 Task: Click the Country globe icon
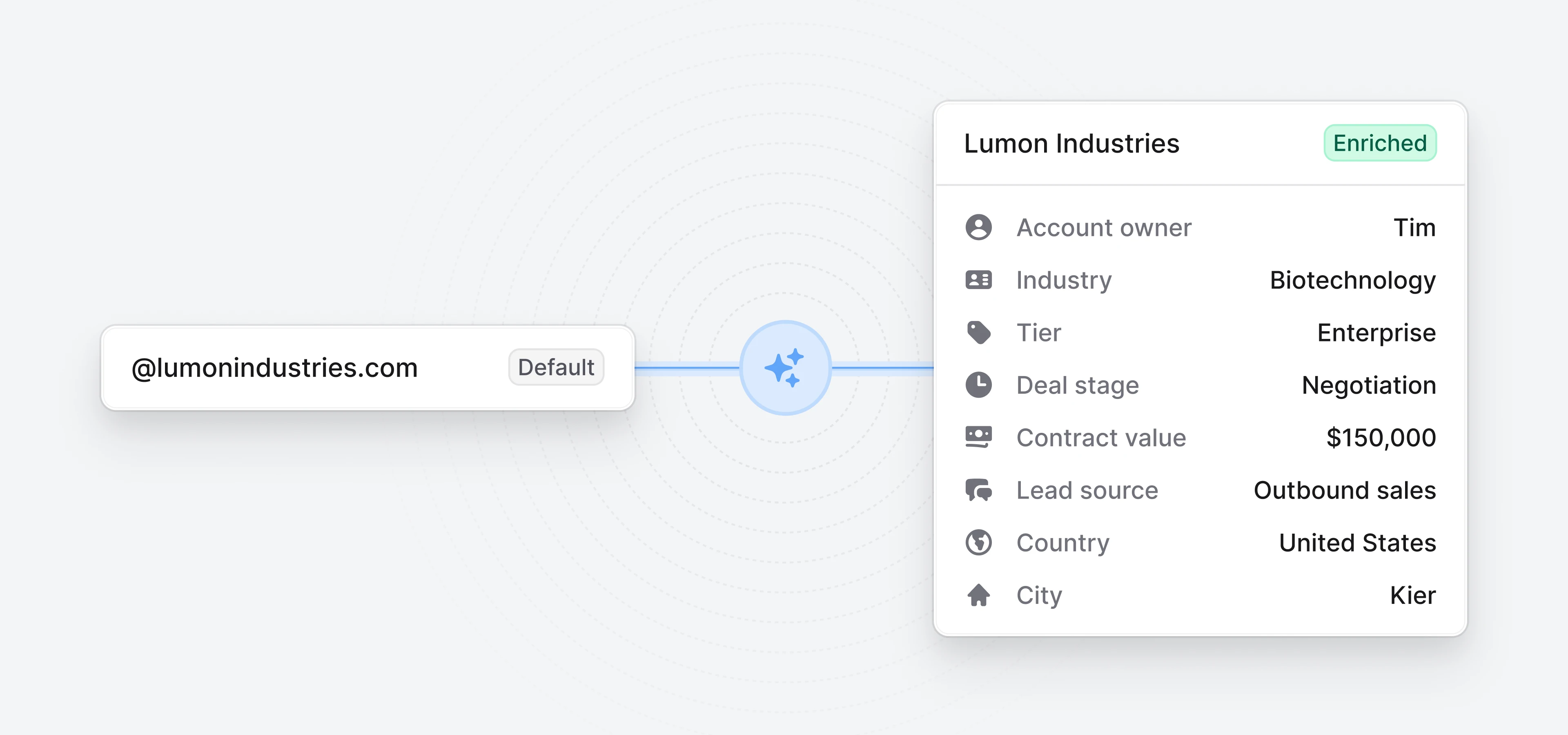tap(978, 542)
